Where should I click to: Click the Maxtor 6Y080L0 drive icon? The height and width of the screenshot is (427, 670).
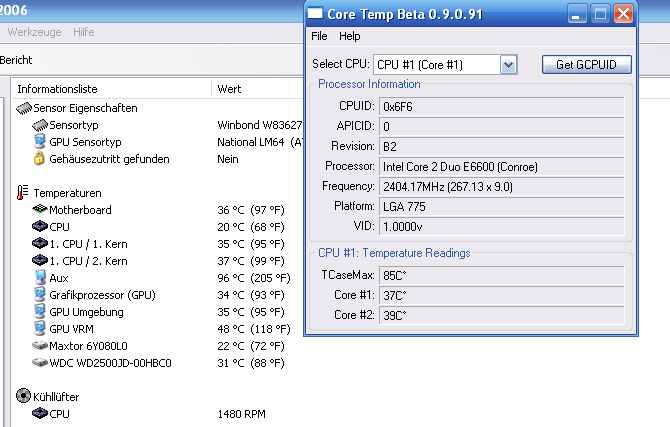coord(40,345)
